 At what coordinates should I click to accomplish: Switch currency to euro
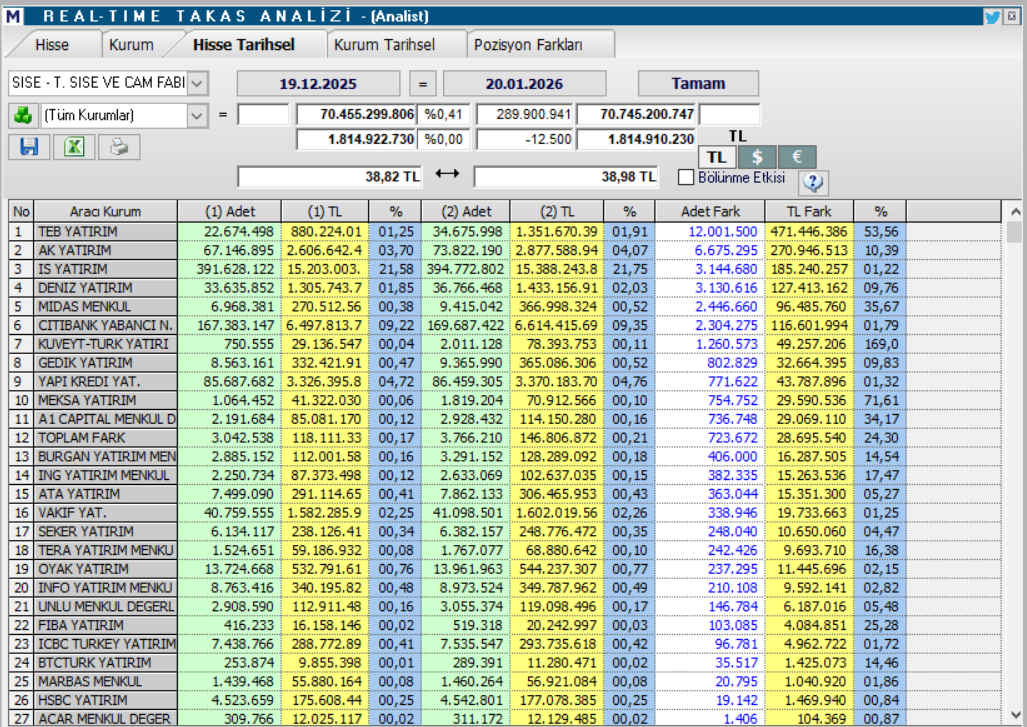pos(797,157)
